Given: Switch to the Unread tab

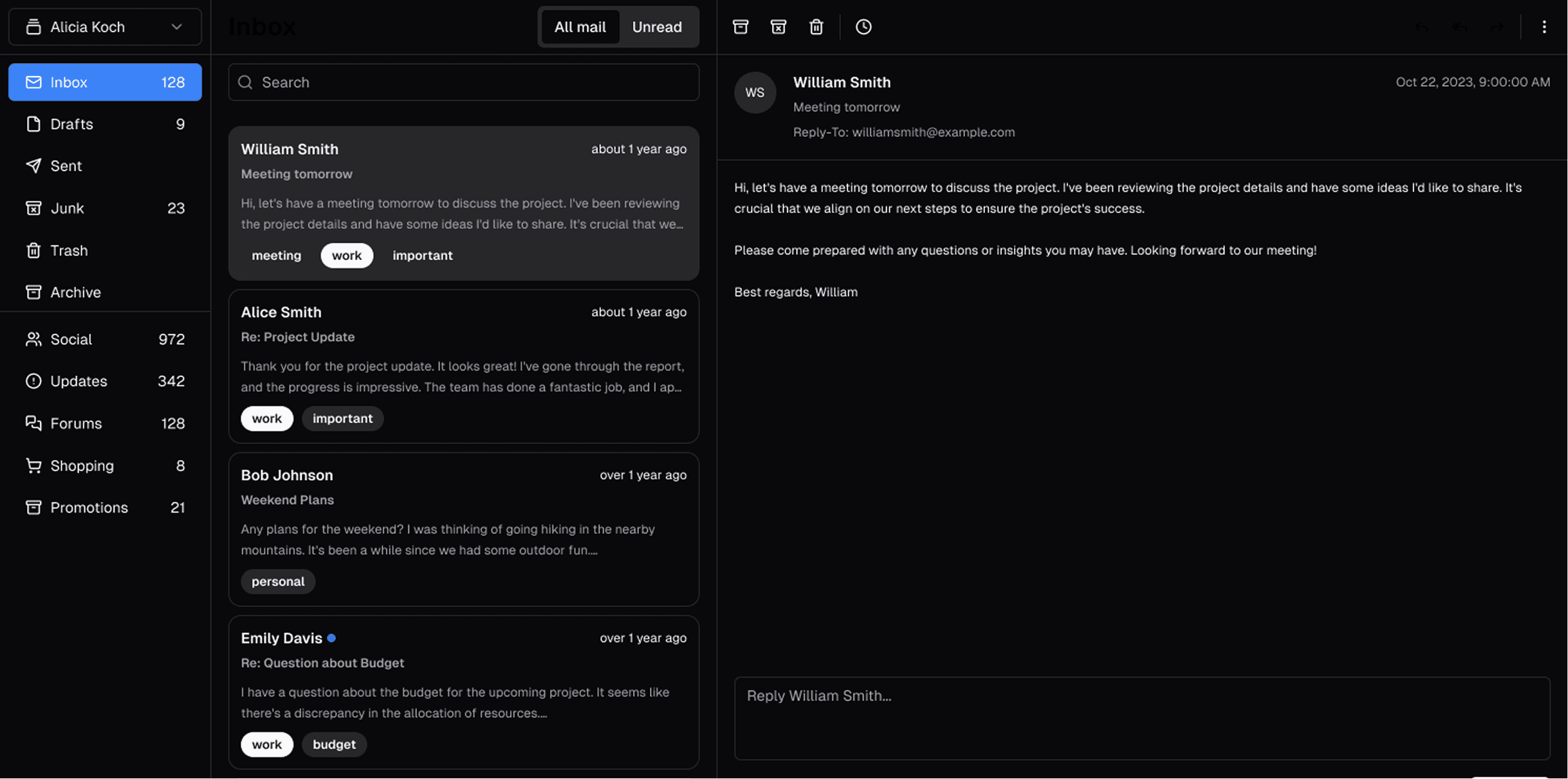Looking at the screenshot, I should [656, 27].
